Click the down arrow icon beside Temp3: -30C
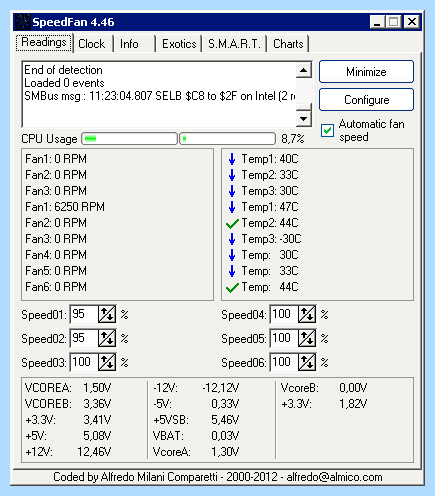 tap(232, 239)
